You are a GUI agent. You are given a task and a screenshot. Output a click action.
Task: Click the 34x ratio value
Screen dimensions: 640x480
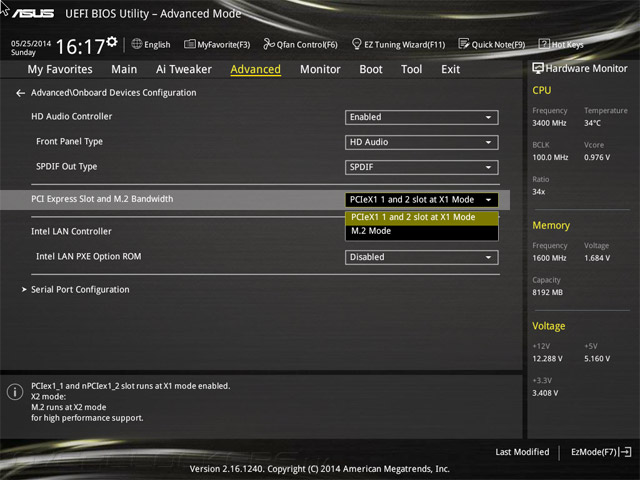(x=539, y=191)
